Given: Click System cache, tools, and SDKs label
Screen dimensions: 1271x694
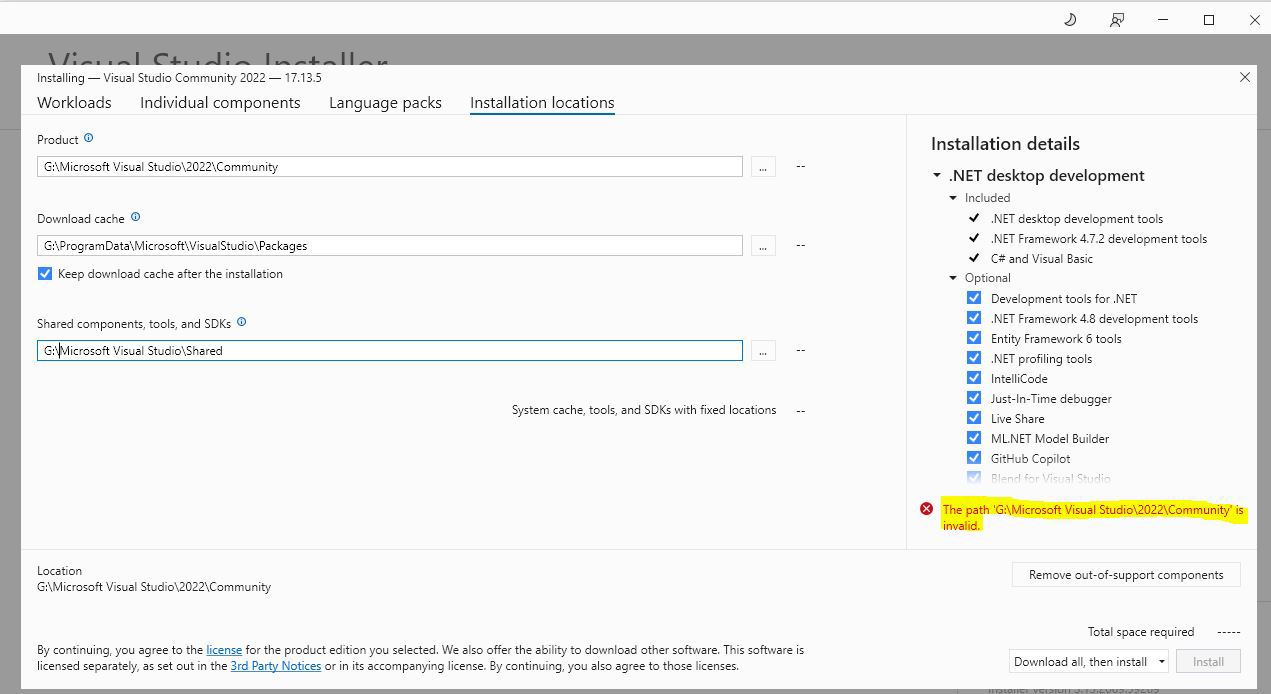Looking at the screenshot, I should (x=644, y=410).
